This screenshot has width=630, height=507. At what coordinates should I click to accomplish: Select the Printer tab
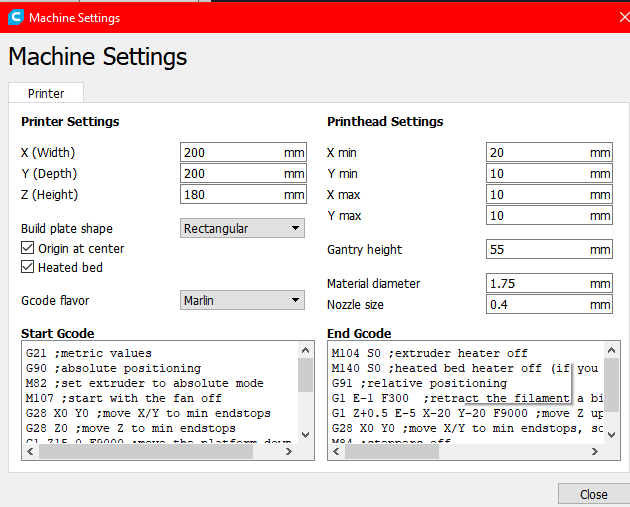click(x=46, y=93)
